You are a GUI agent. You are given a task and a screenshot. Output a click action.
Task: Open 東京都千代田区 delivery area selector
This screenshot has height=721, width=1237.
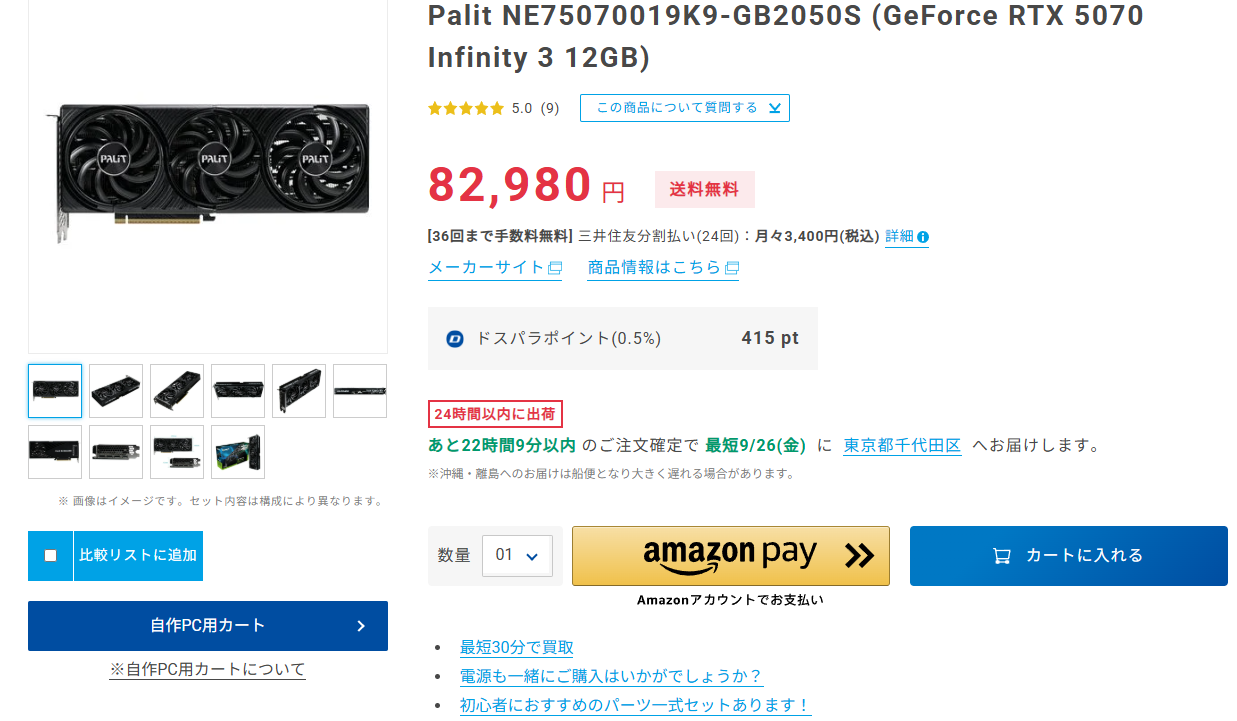point(902,445)
